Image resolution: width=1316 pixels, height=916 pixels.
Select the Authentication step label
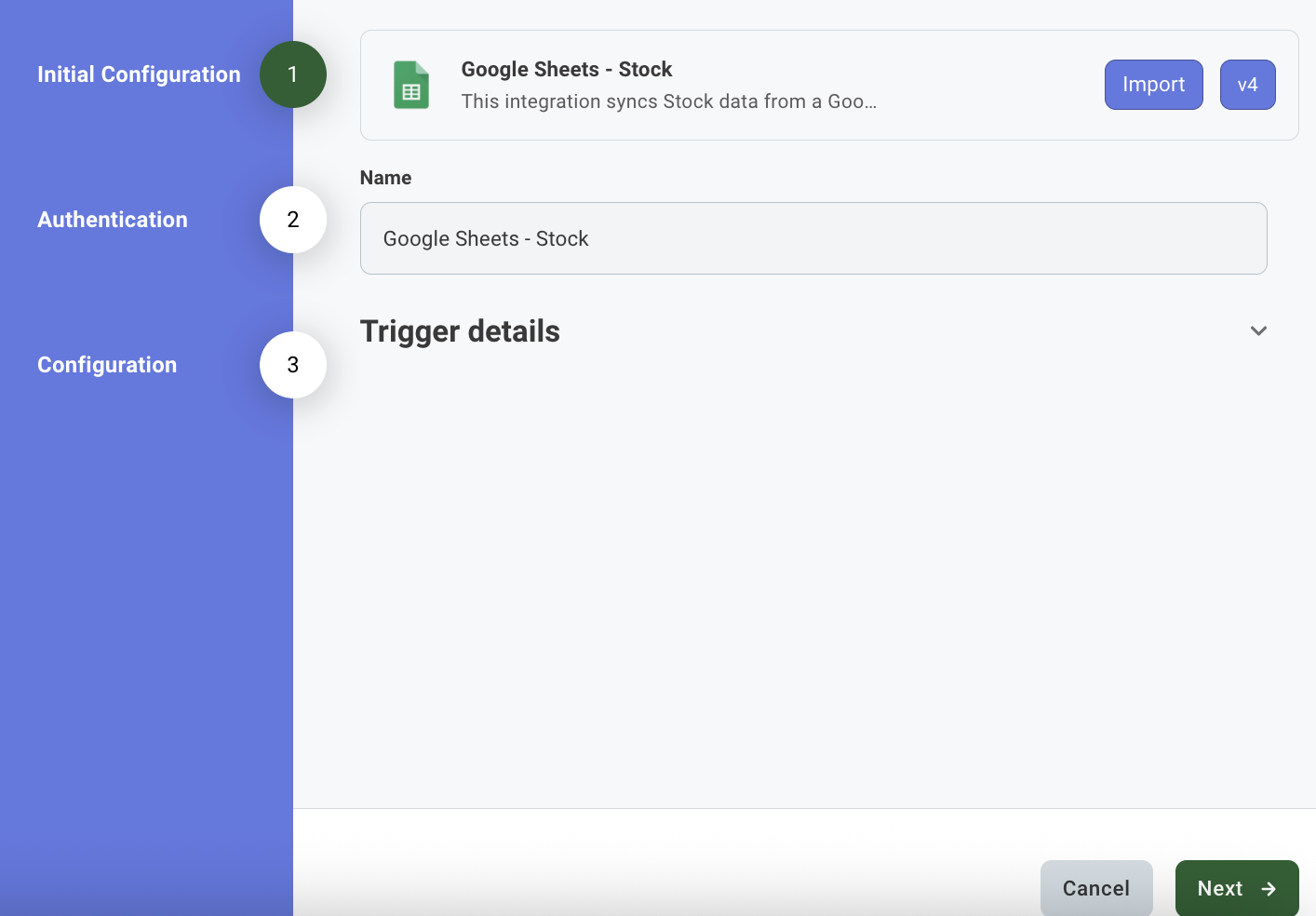[x=113, y=220]
